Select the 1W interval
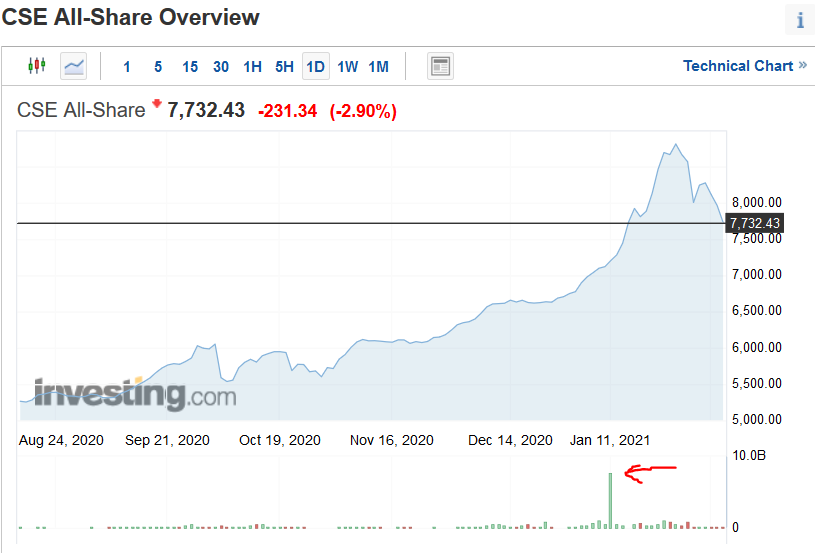Image resolution: width=815 pixels, height=553 pixels. pos(348,67)
